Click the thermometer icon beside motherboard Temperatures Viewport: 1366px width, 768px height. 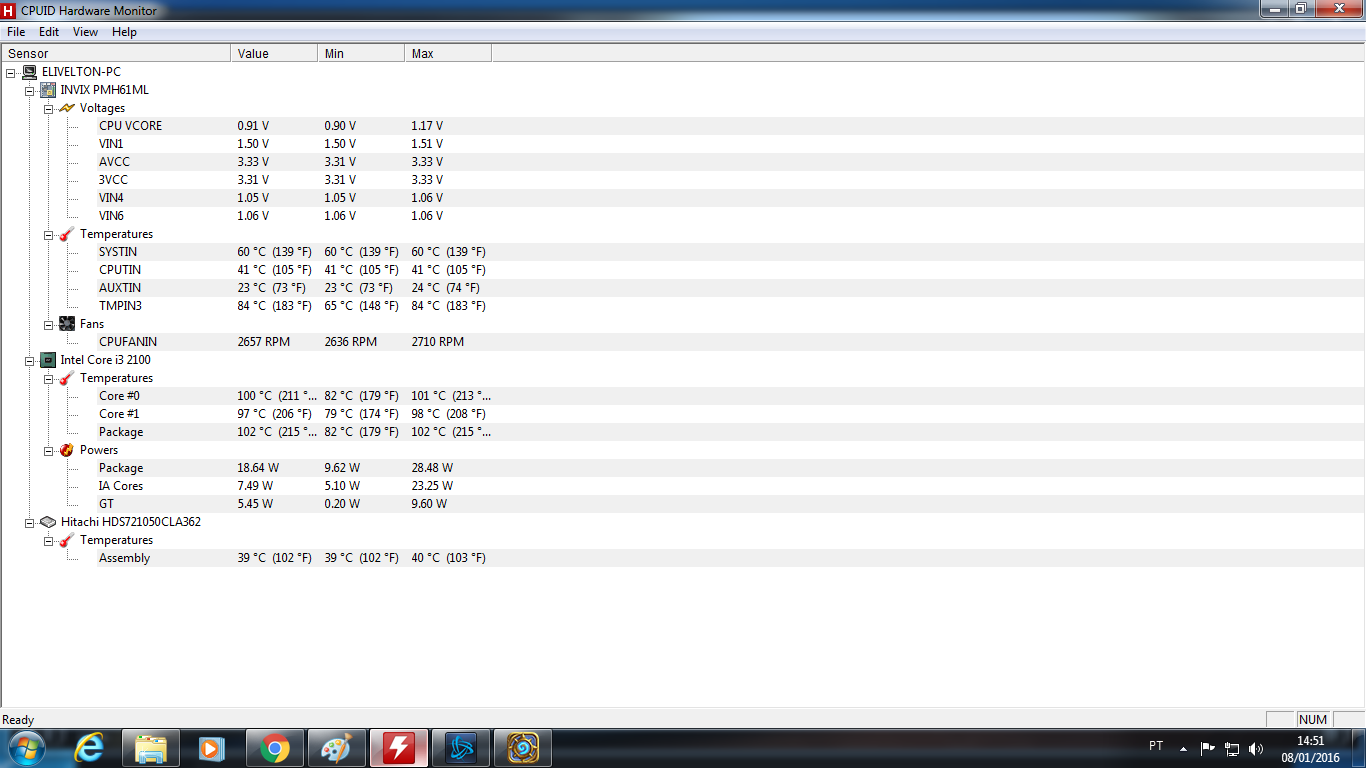click(x=67, y=234)
